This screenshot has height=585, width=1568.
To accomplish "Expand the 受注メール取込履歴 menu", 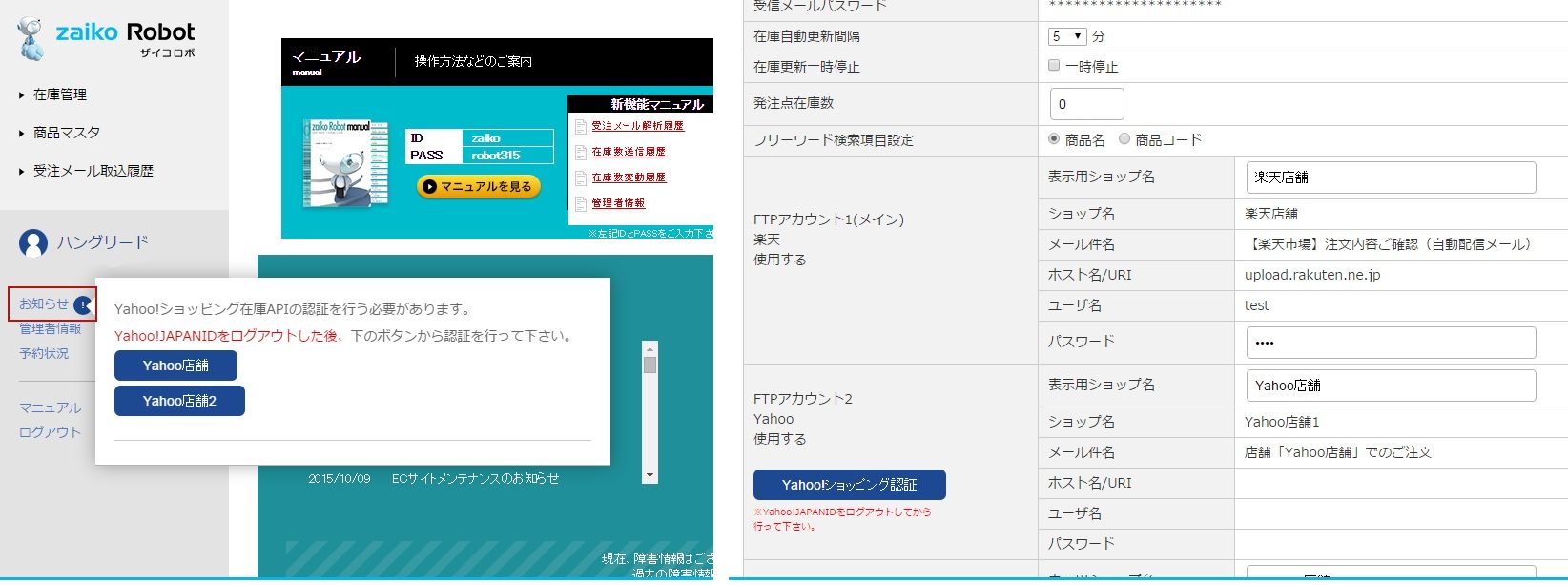I will pos(86,171).
